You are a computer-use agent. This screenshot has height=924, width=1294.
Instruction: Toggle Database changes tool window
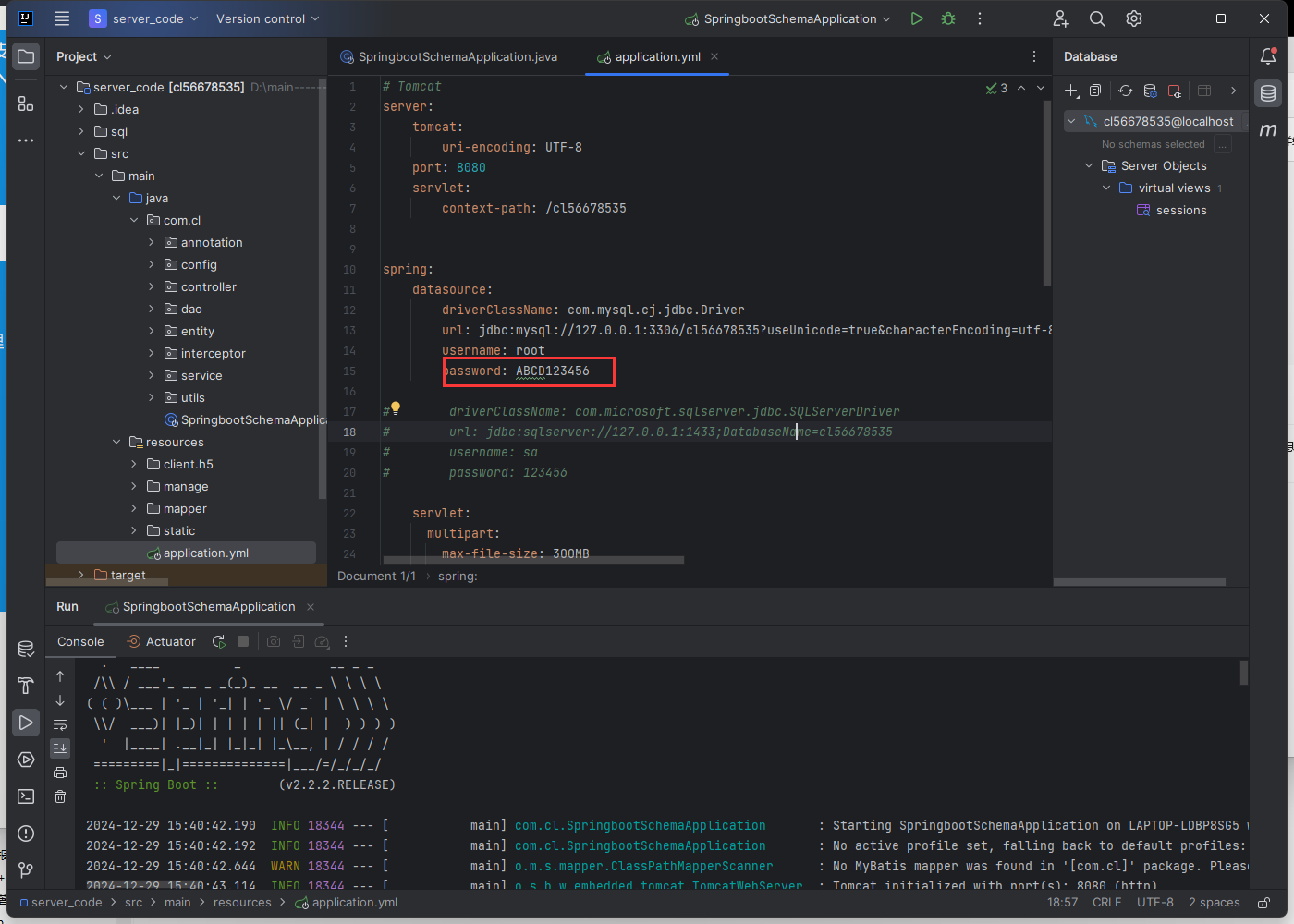coord(26,649)
